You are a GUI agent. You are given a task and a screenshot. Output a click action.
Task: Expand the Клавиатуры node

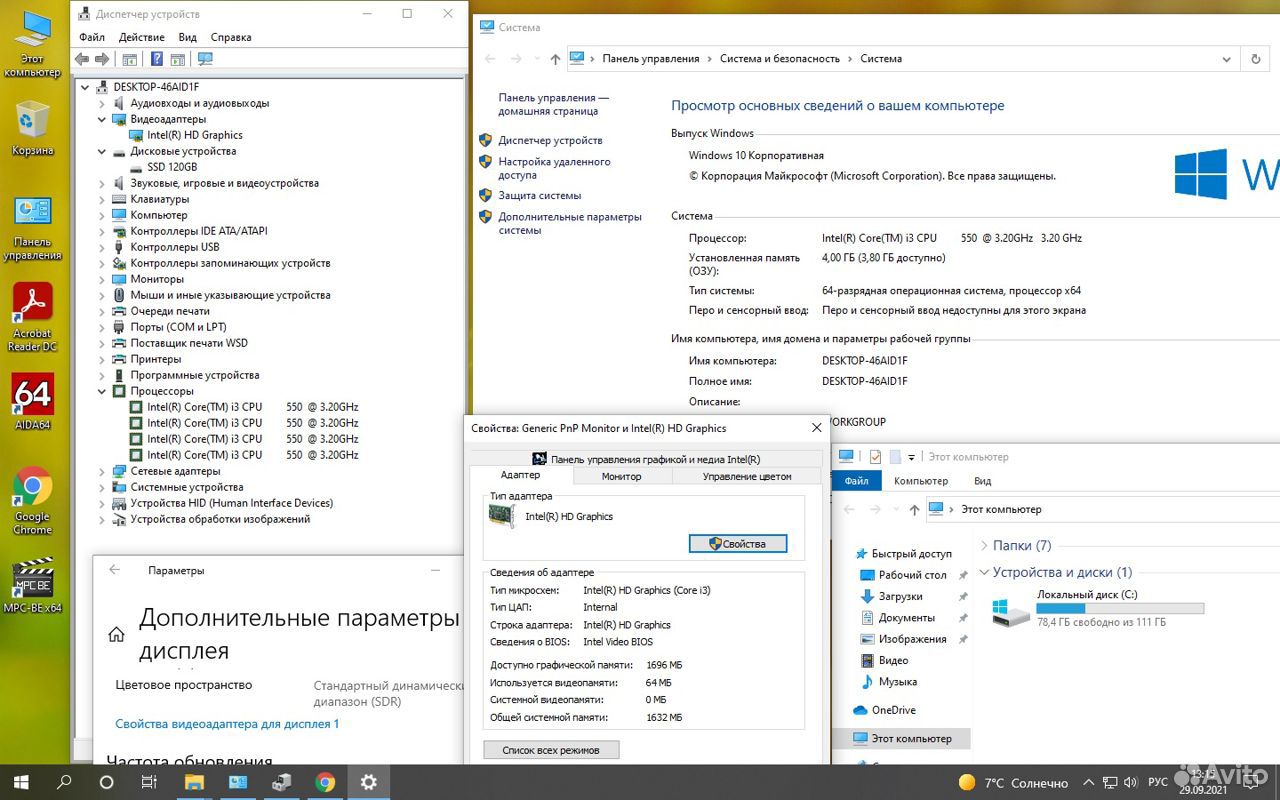click(x=102, y=199)
